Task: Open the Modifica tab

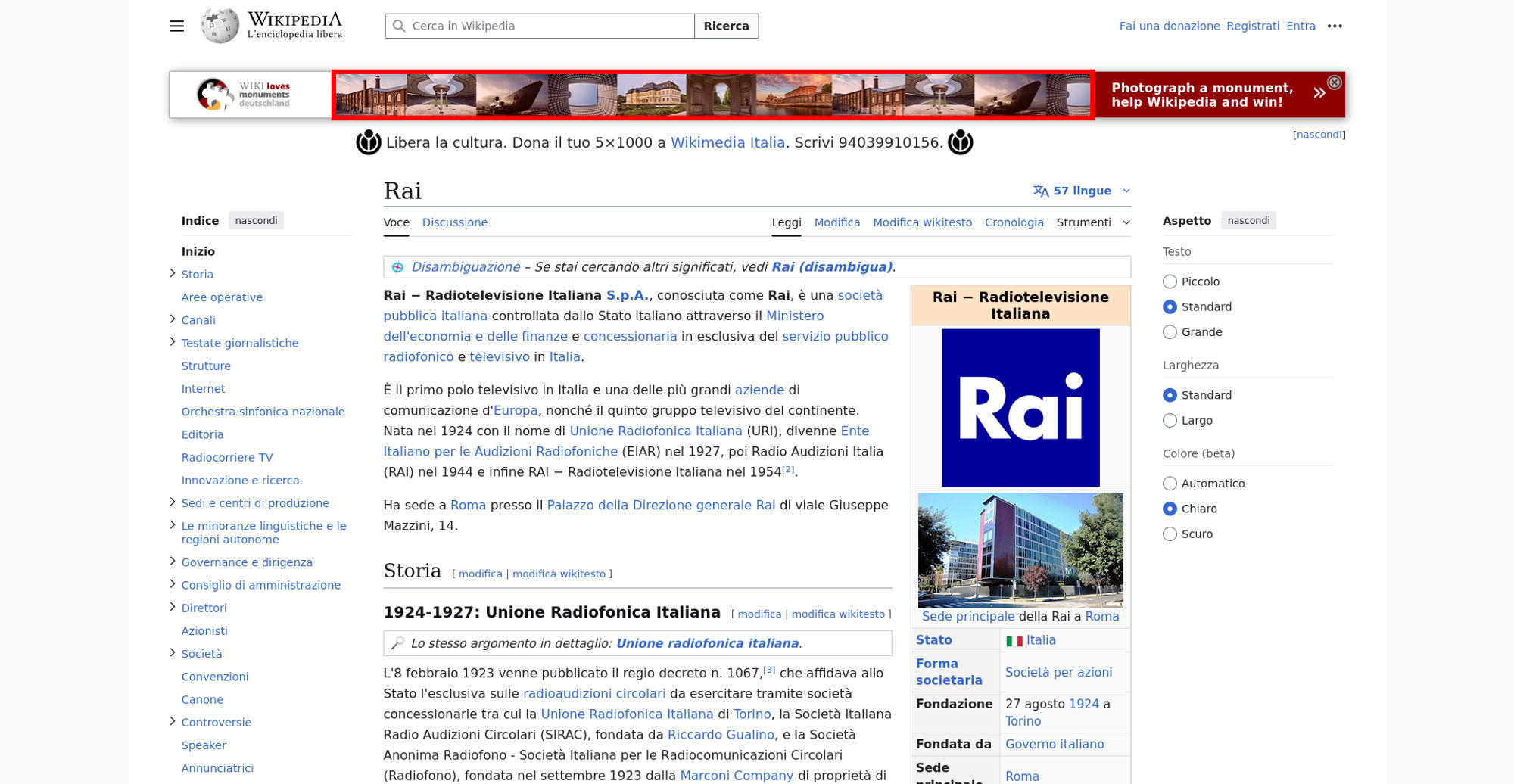Action: 837,222
